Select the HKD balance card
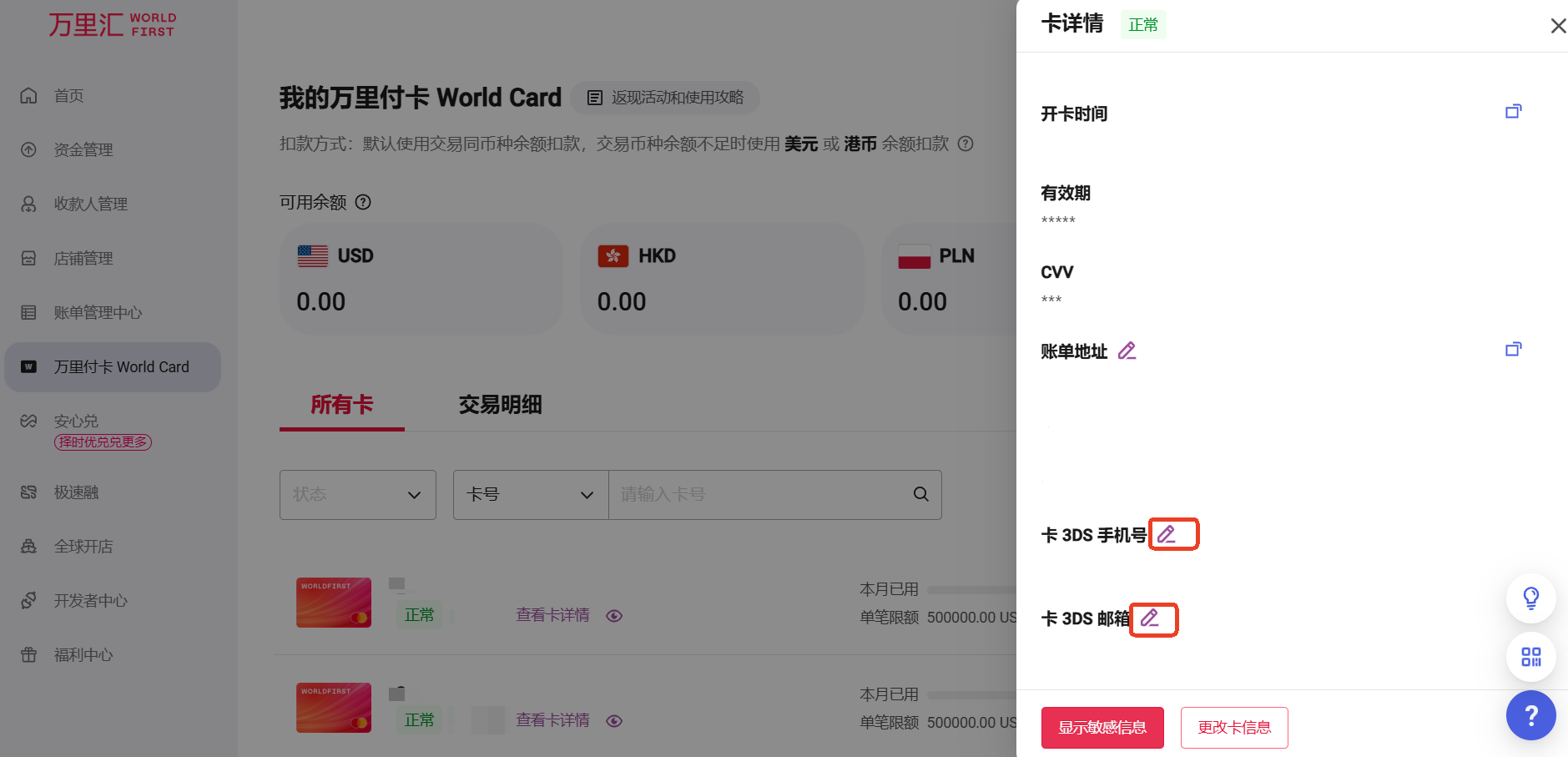Screen dimensions: 1568x757 pos(722,279)
